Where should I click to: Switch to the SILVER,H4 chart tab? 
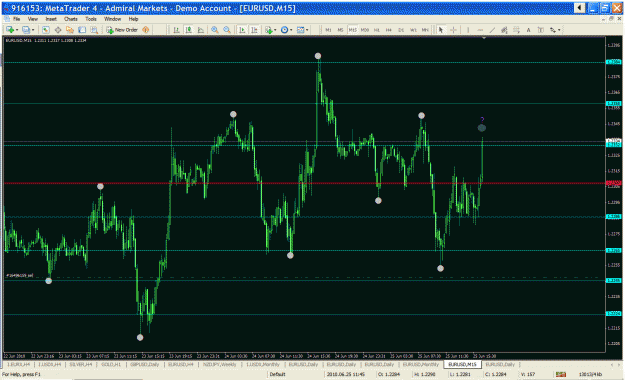coord(81,364)
